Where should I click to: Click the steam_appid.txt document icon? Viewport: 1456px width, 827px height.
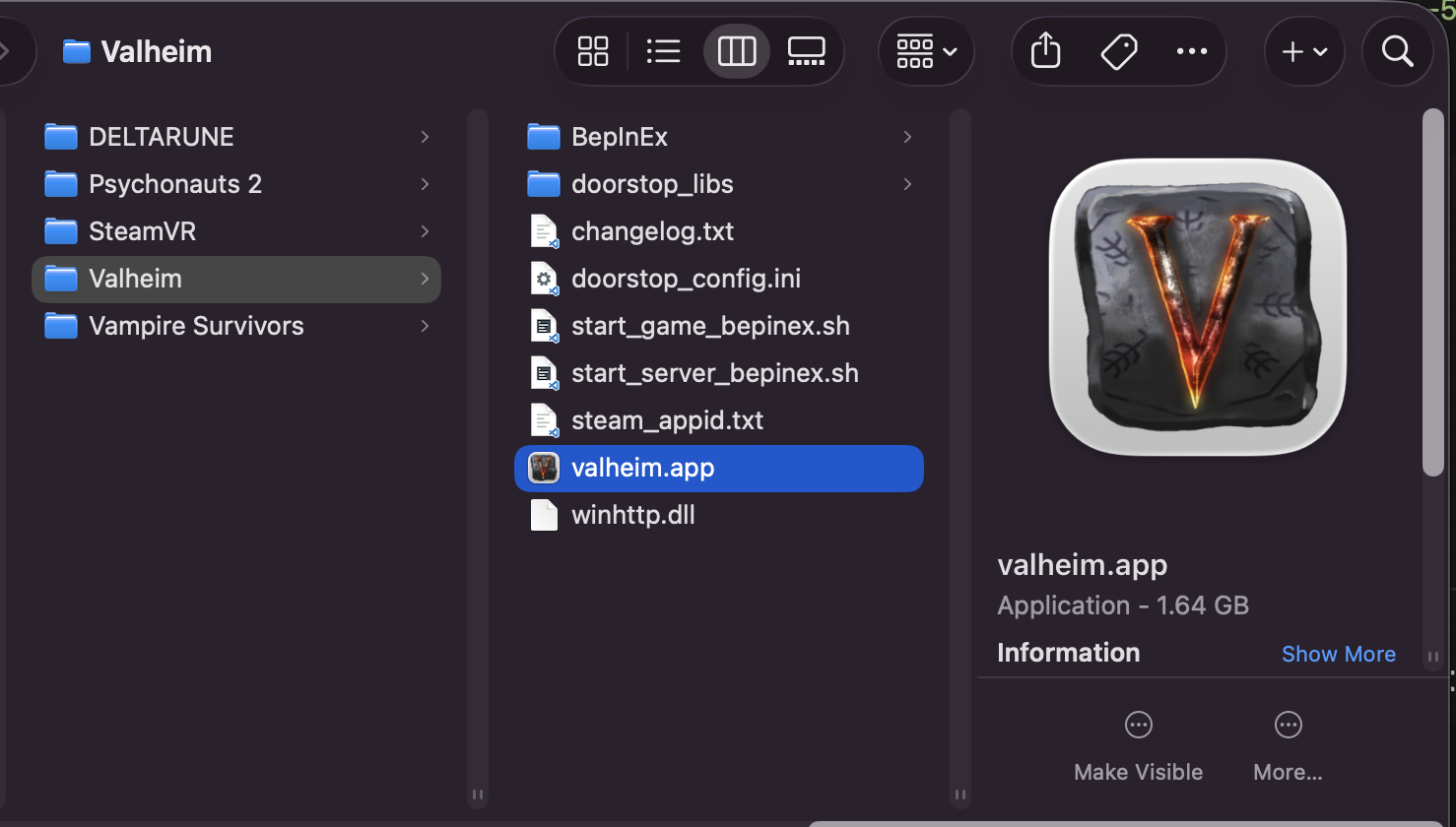[x=544, y=420]
